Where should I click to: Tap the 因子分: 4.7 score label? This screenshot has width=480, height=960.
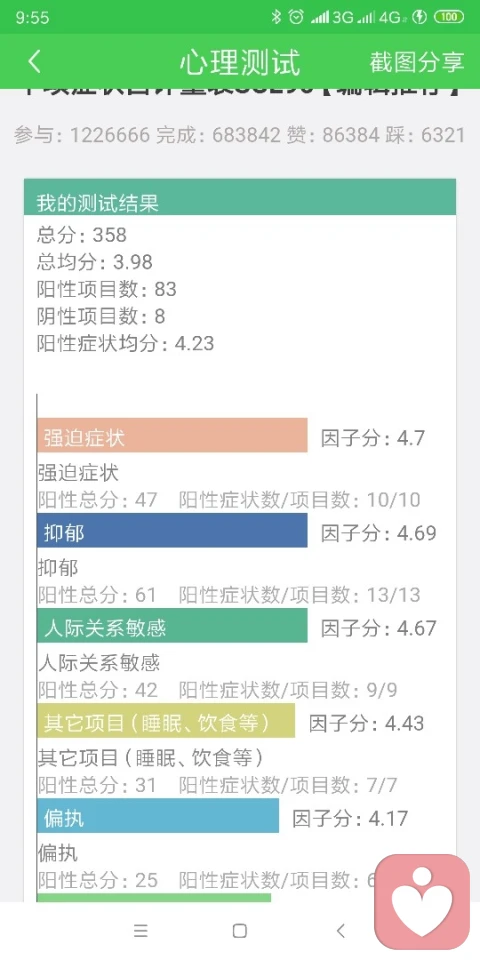pos(373,437)
